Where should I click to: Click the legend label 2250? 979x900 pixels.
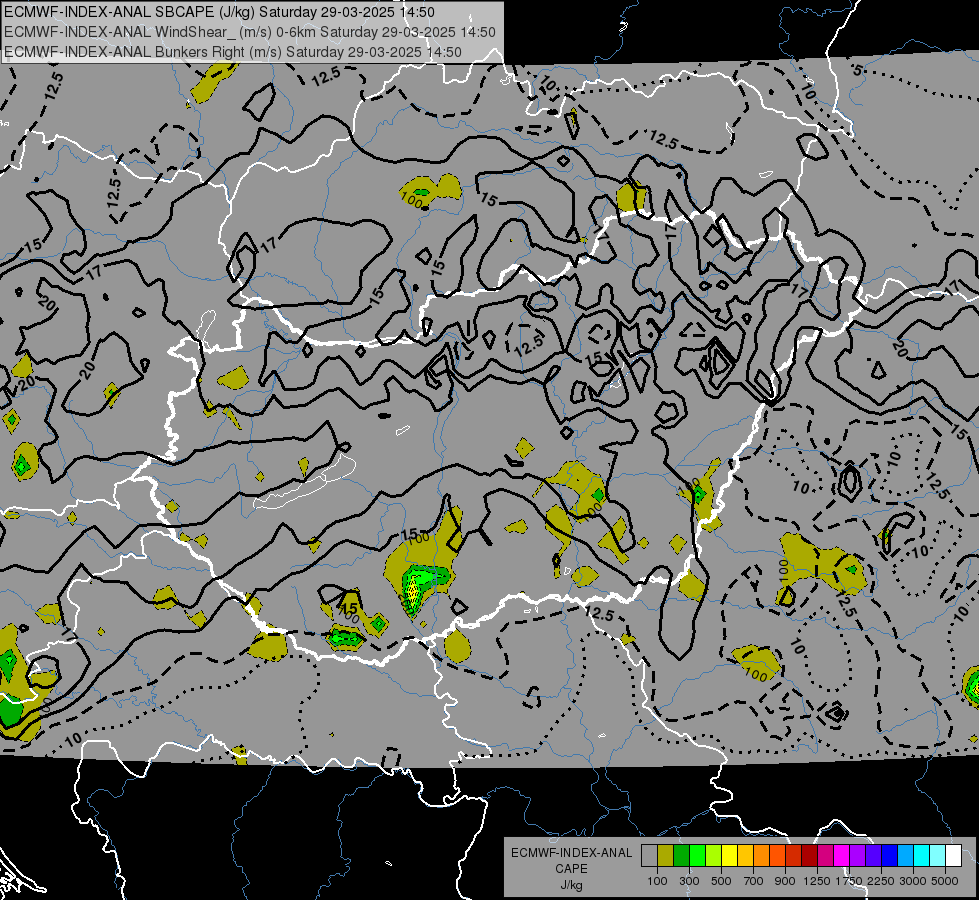tap(881, 881)
